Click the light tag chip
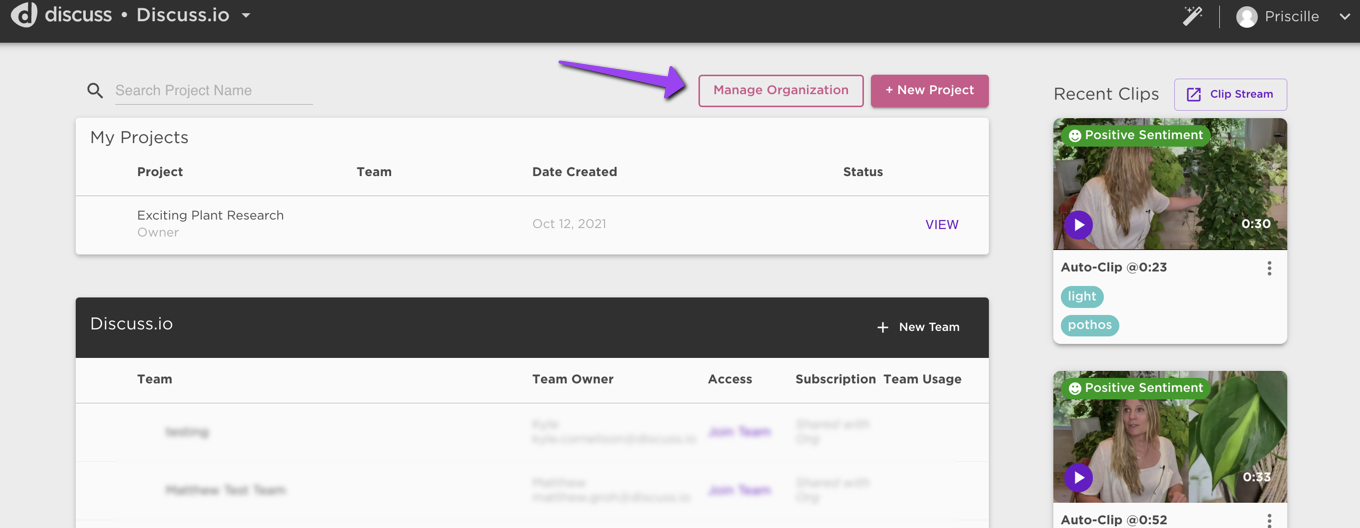 coord(1082,296)
